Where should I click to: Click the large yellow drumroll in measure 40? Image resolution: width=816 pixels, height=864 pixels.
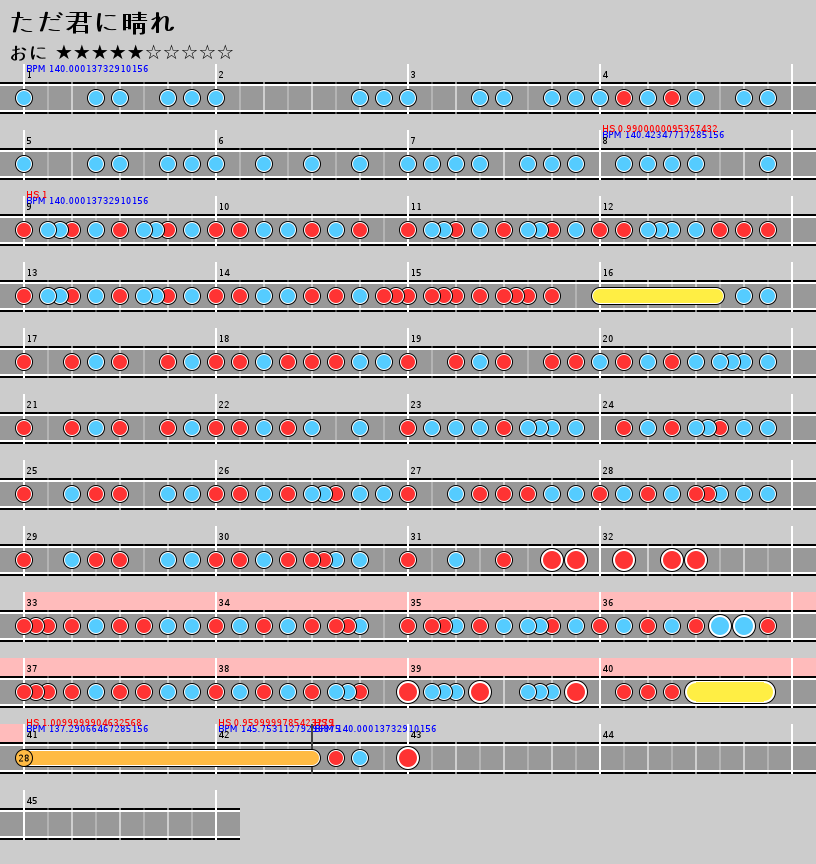(x=729, y=692)
